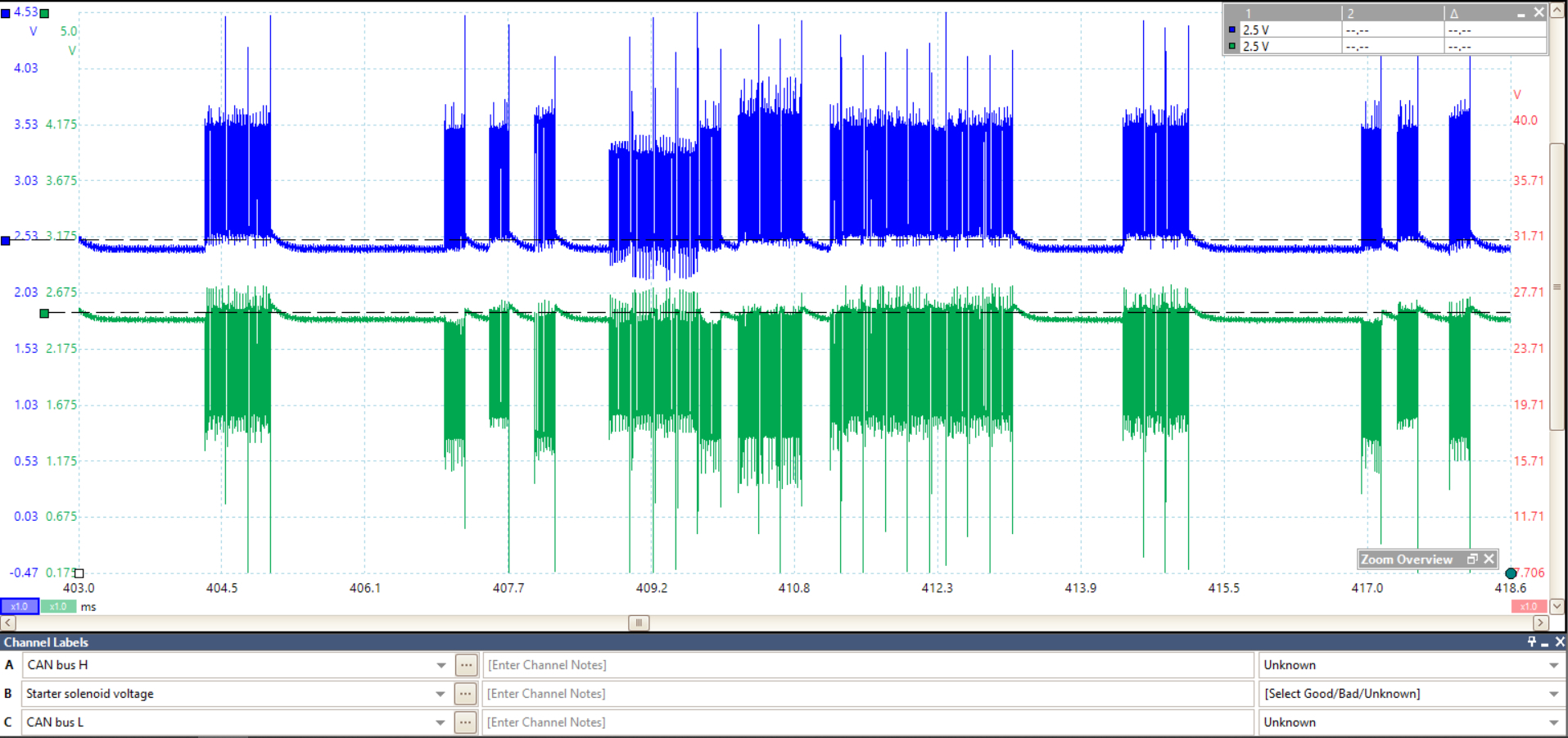This screenshot has height=738, width=1568.
Task: Open the ellipsis button for channel A
Action: (466, 665)
